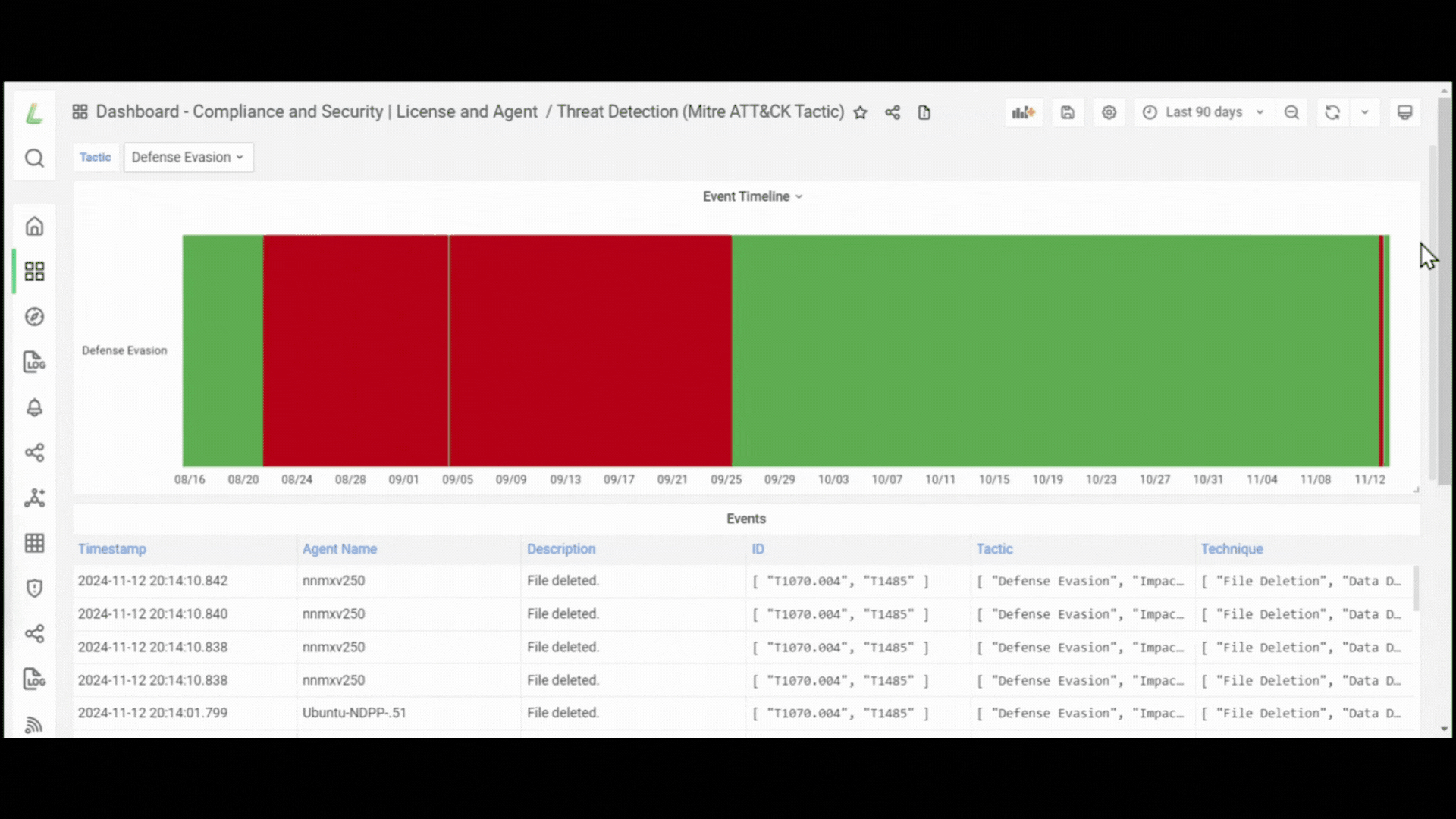Screen dimensions: 1456x819
Task: Click the Threat Detection breadcrumb title
Action: pos(700,111)
